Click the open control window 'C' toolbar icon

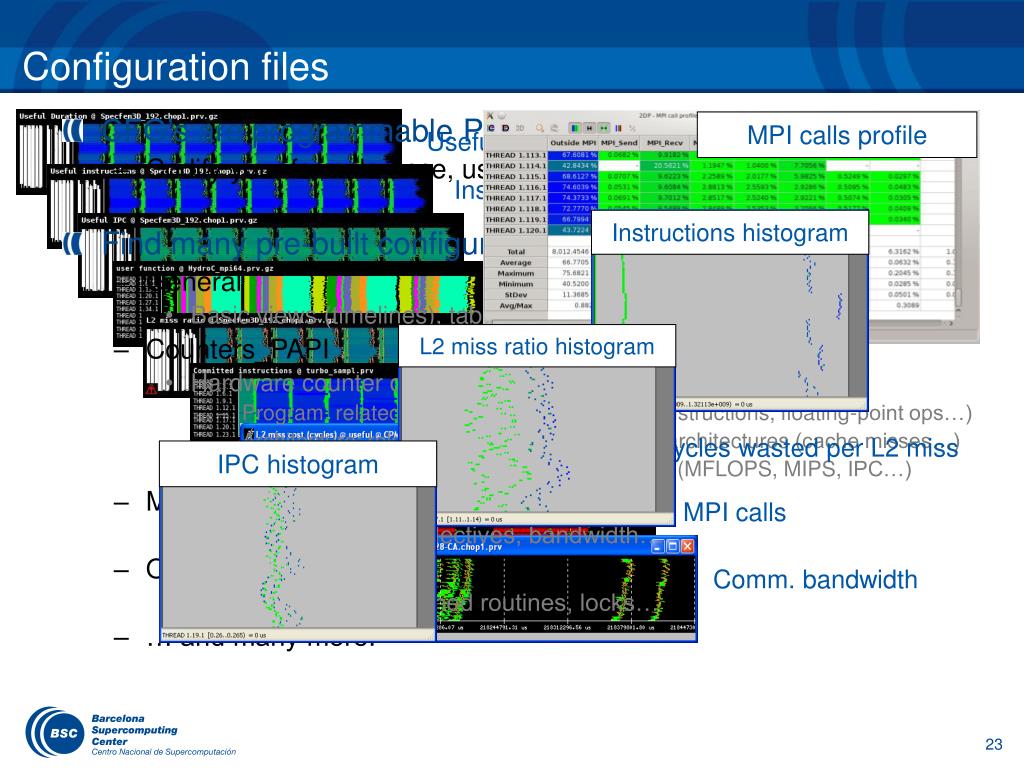tap(491, 129)
